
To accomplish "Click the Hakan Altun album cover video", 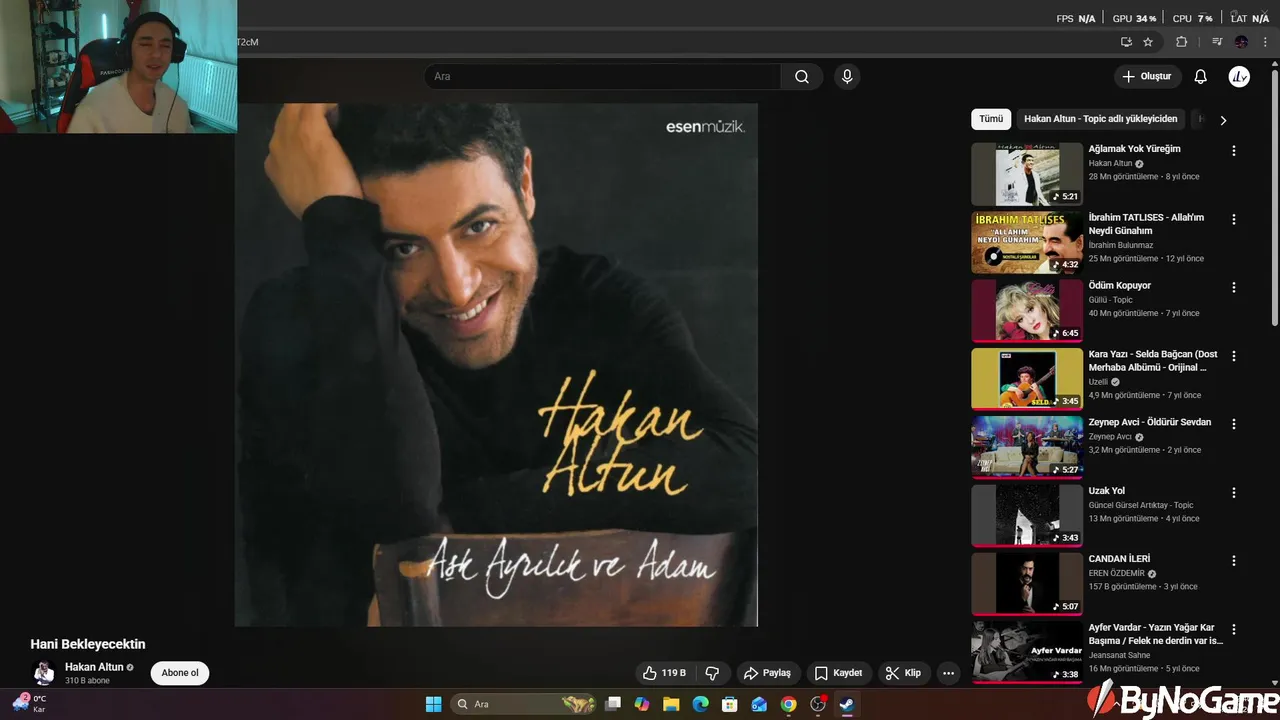I will pyautogui.click(x=496, y=365).
